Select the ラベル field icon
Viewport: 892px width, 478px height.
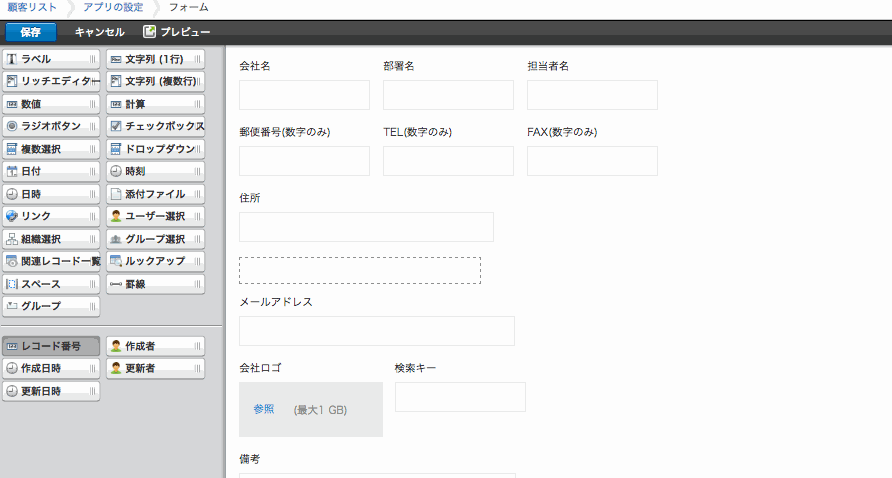[12, 59]
